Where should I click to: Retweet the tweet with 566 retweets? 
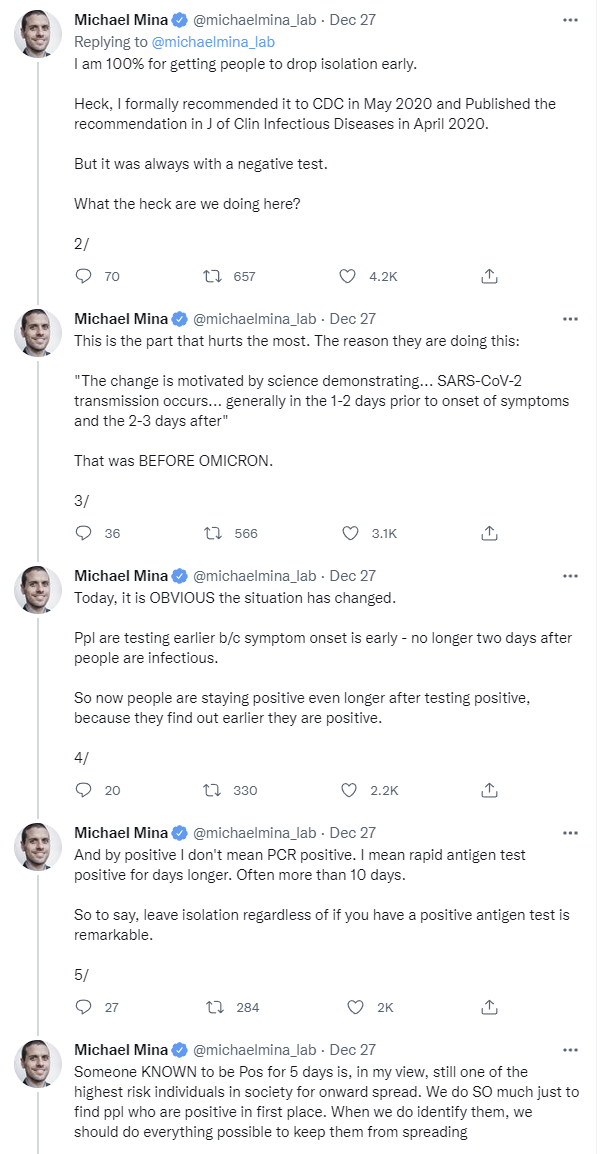212,533
